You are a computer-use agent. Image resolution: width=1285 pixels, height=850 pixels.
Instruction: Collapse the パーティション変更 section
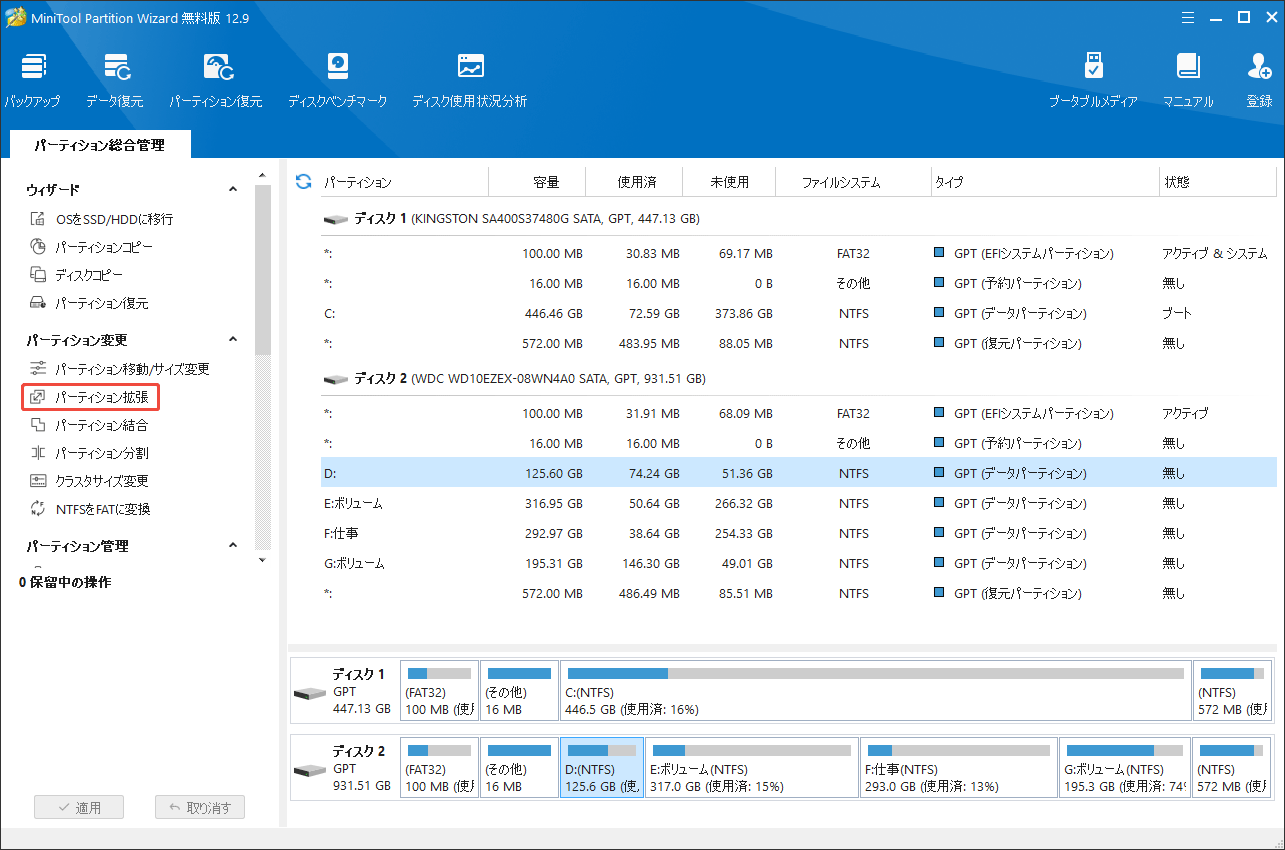233,340
